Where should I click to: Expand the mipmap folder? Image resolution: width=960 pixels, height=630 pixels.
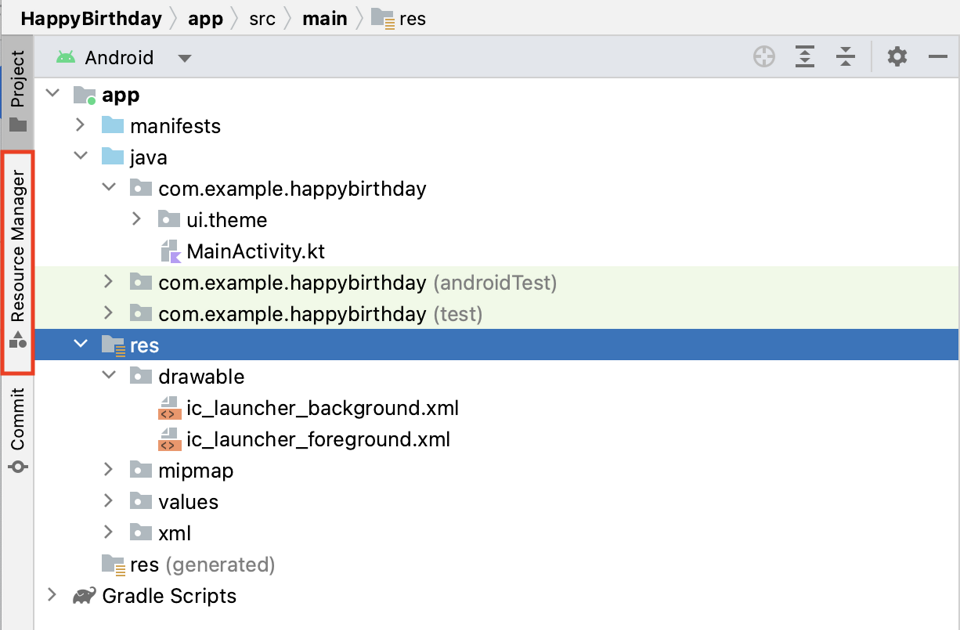tap(109, 470)
